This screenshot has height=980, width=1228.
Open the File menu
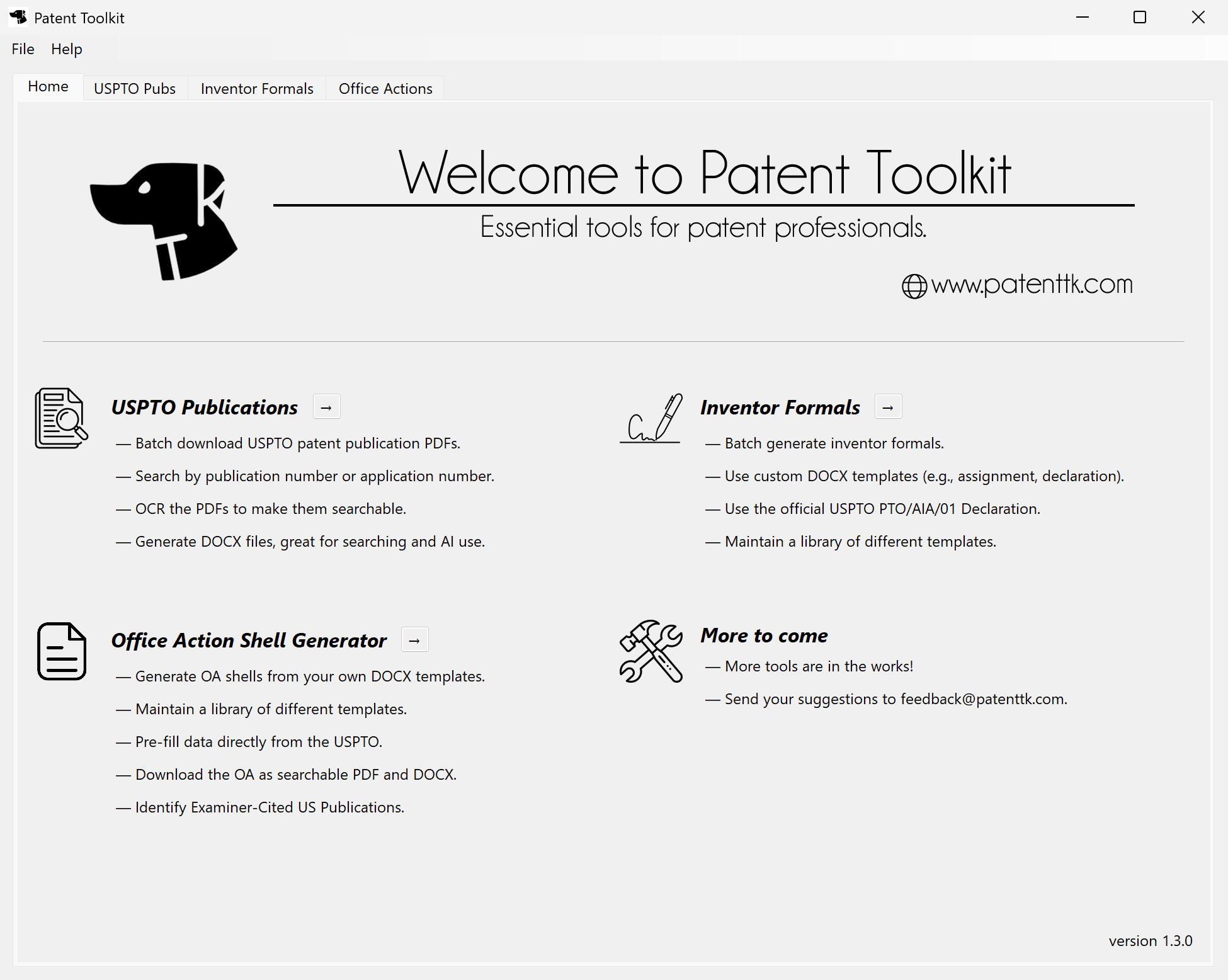pyautogui.click(x=22, y=49)
